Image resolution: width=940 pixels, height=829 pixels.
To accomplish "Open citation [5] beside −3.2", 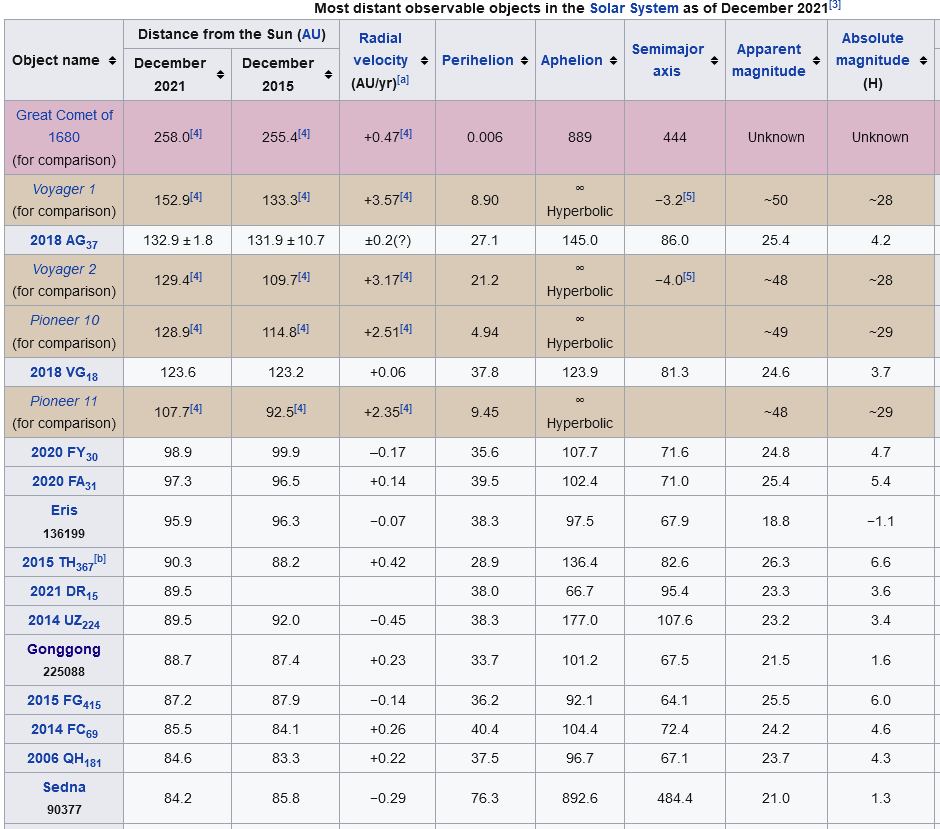I will [689, 197].
